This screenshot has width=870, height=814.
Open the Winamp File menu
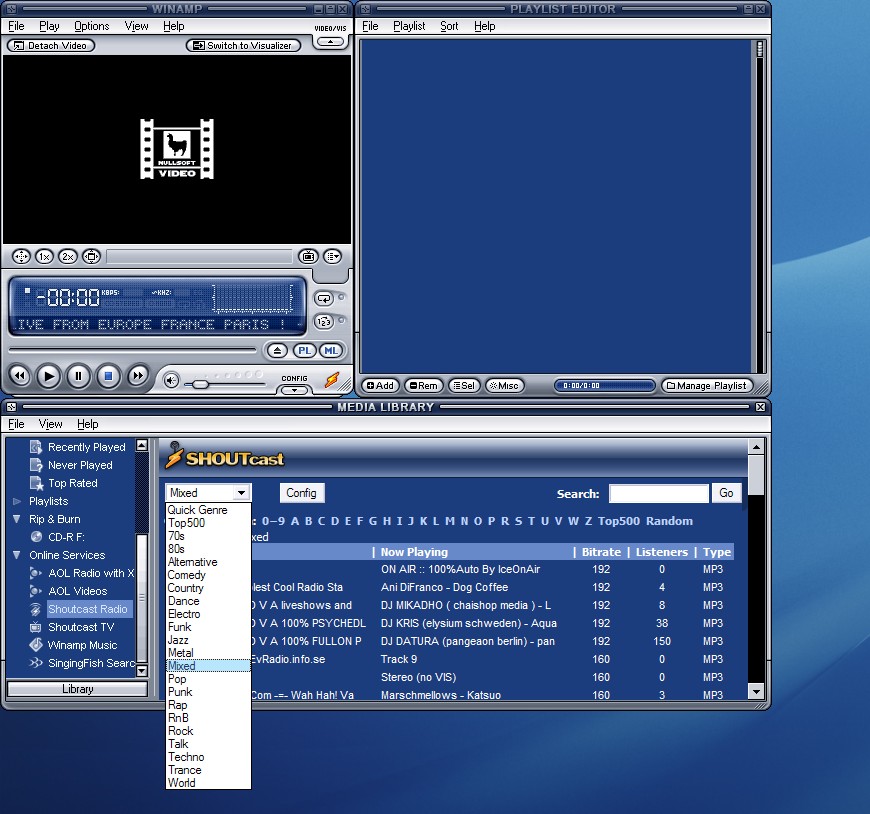(x=16, y=26)
